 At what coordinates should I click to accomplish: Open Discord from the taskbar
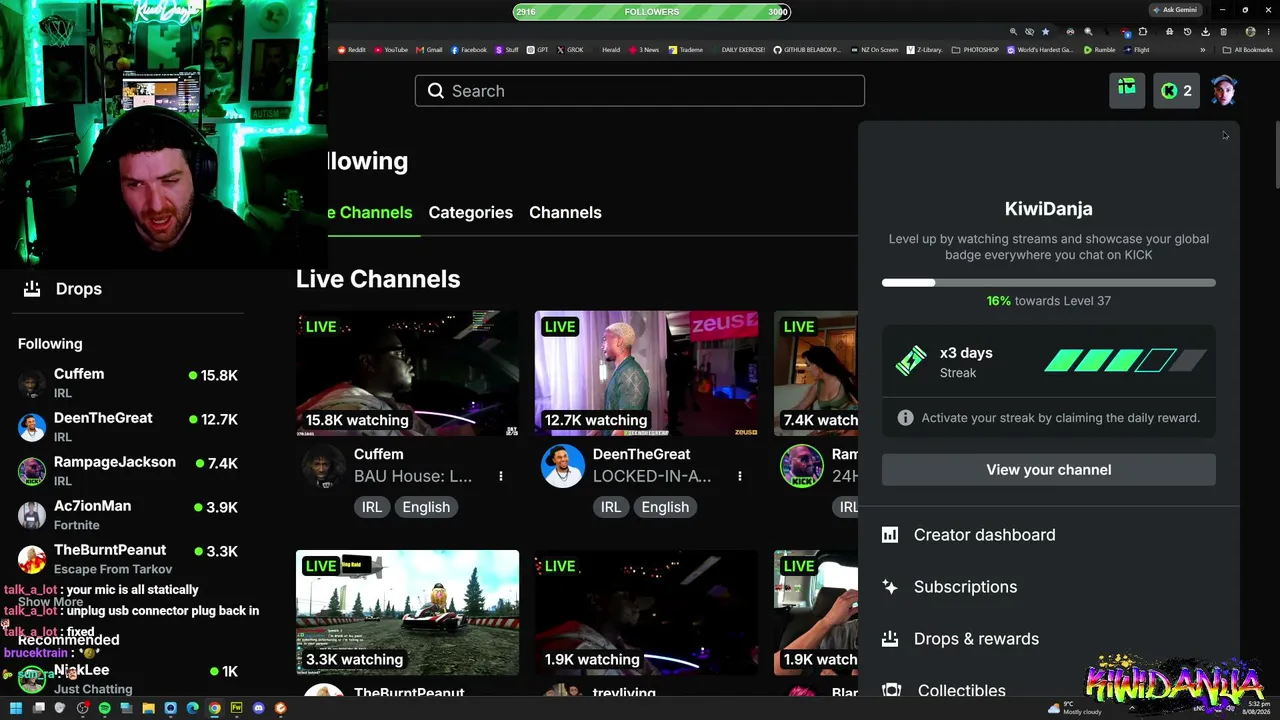pos(258,708)
